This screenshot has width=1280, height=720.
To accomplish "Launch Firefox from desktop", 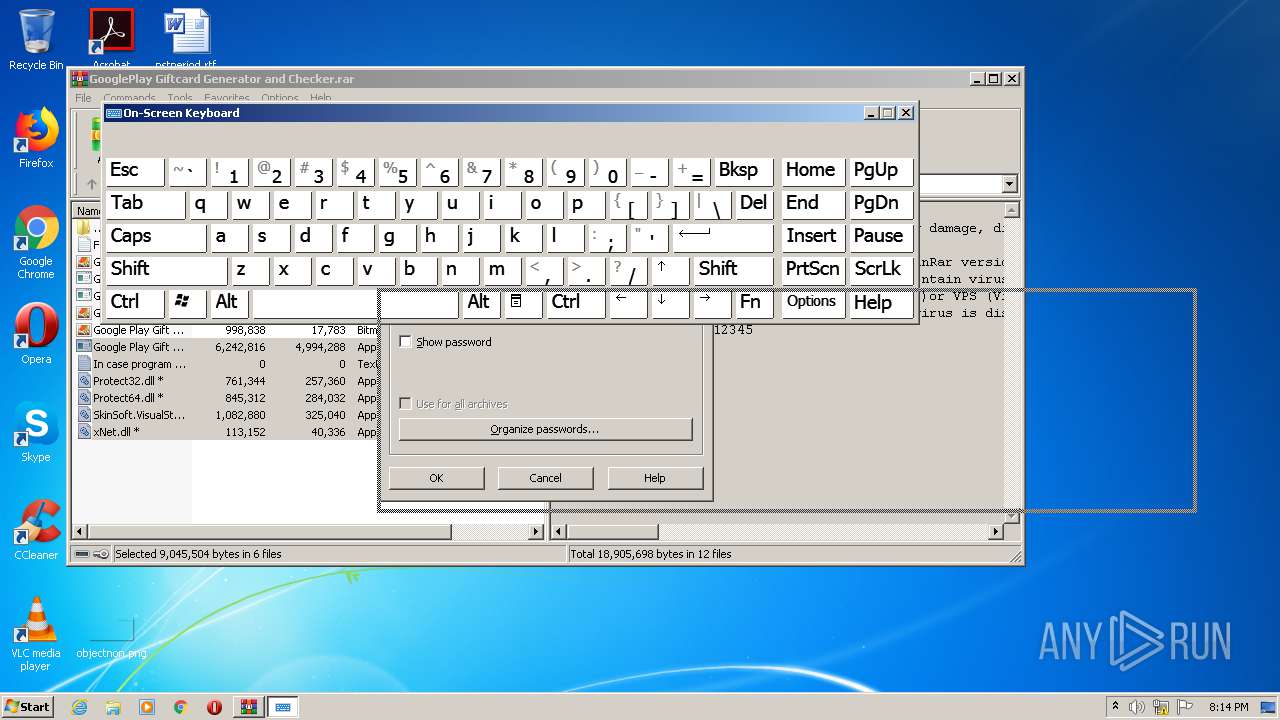I will [36, 138].
